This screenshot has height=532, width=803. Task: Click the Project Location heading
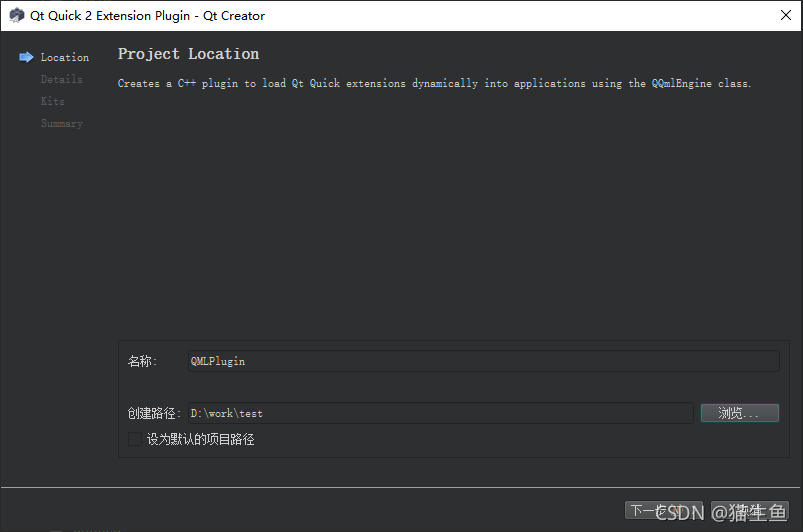coord(188,54)
